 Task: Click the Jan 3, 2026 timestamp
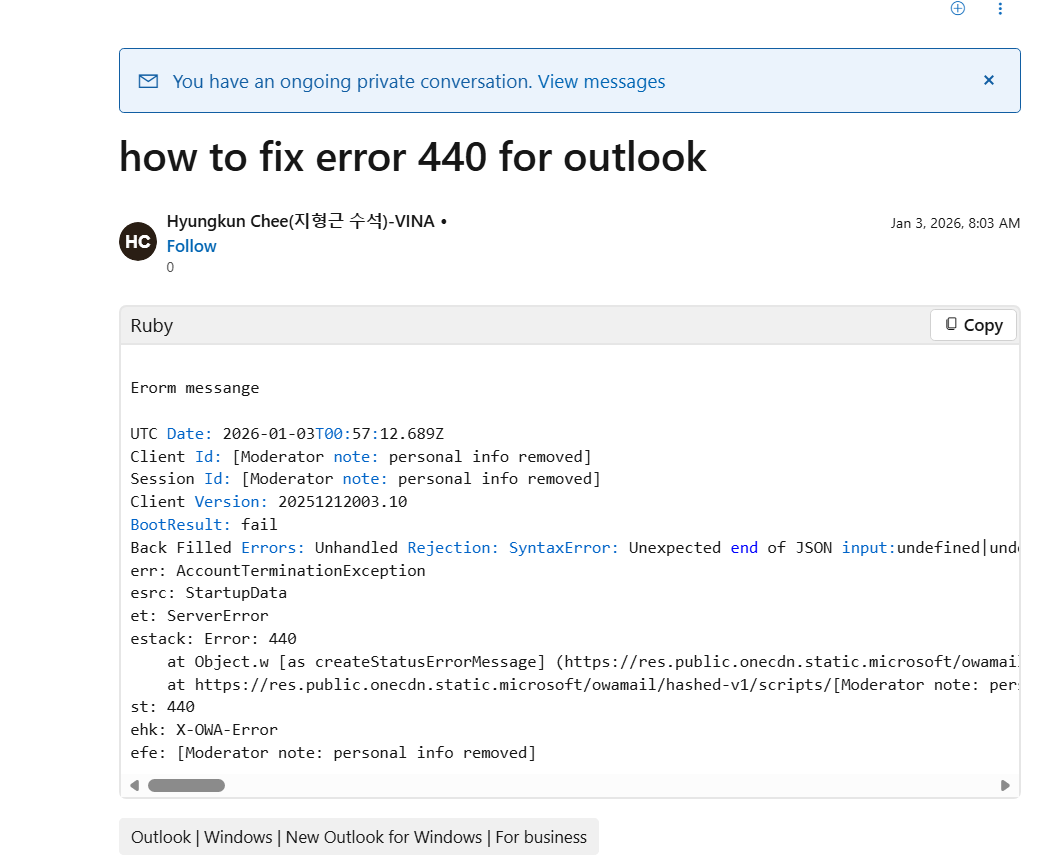tap(955, 223)
